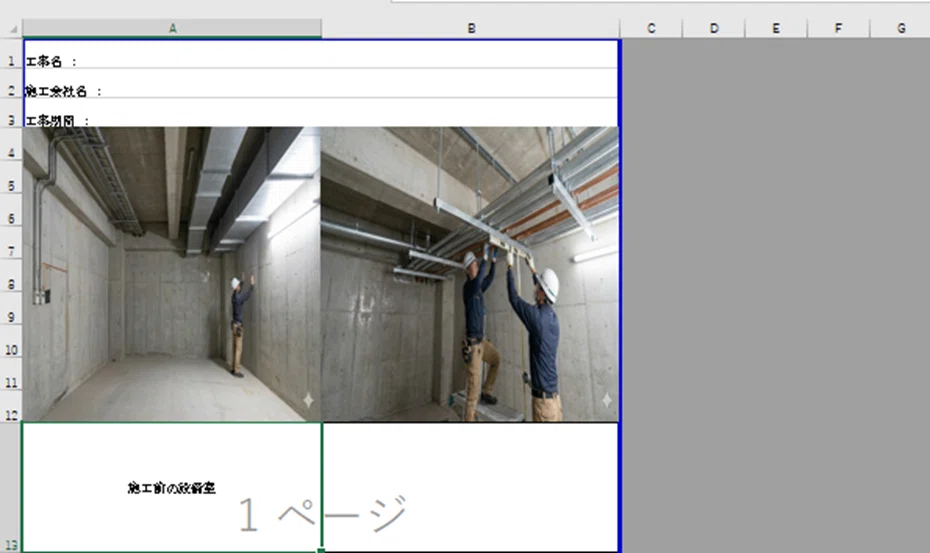Viewport: 930px width, 553px height.
Task: Select column G header
Action: (x=900, y=28)
